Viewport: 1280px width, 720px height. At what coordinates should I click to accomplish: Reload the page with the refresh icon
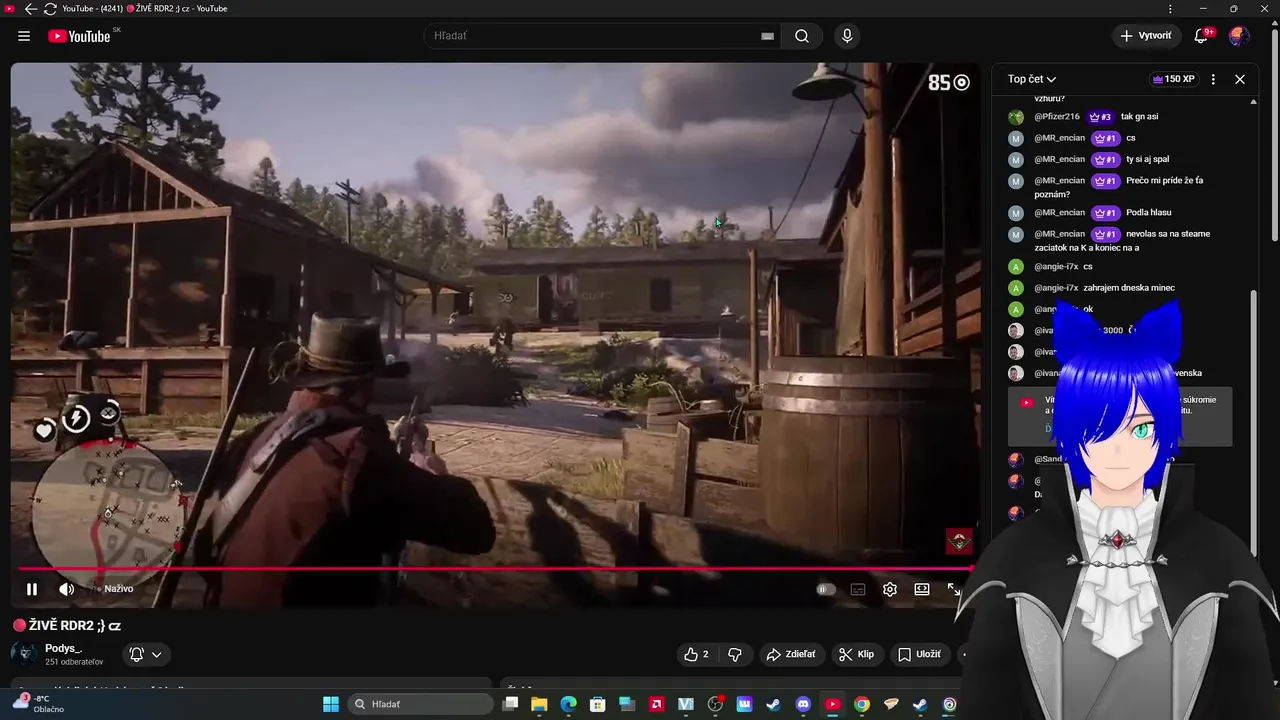point(50,9)
